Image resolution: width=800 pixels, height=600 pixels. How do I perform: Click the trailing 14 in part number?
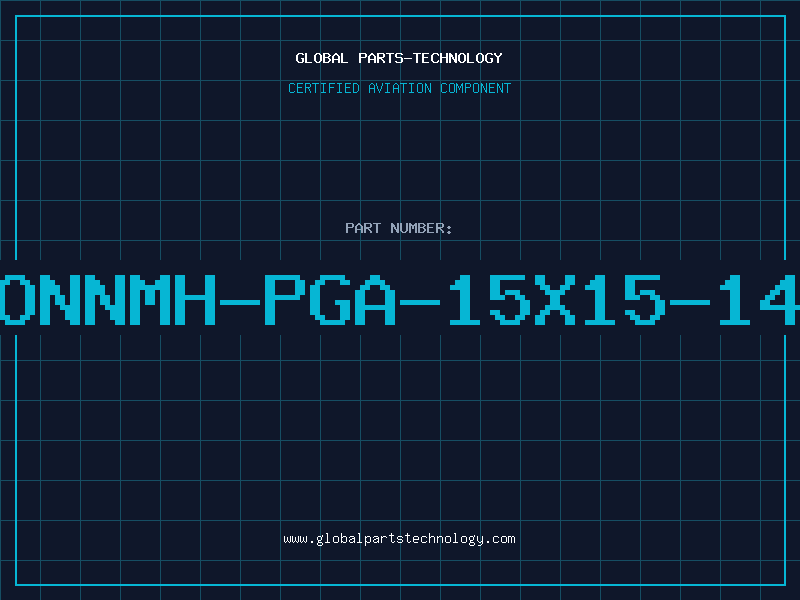pos(759,300)
